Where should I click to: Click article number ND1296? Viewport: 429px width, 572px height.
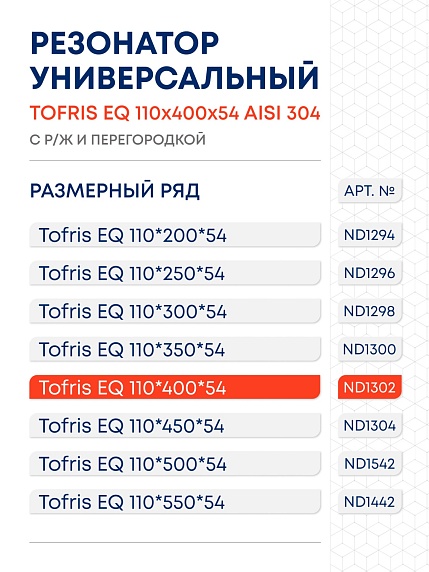coord(370,273)
